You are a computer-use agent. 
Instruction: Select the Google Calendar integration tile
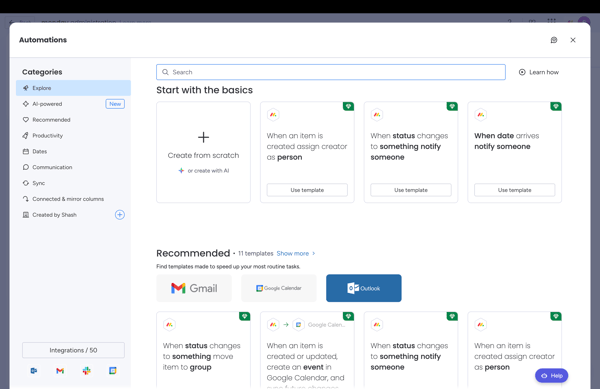[x=279, y=288]
